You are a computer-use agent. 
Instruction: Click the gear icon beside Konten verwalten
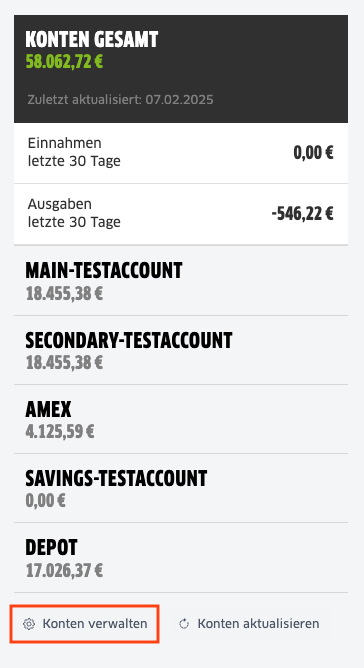[29, 624]
